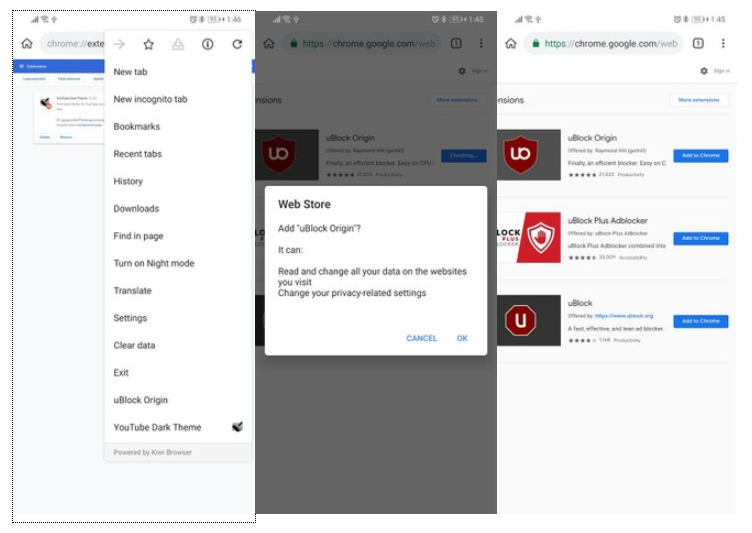Viewport: 752px width, 533px height.
Task: Click the YouTube Dark Theme icon on the extension card
Action: 46,103
